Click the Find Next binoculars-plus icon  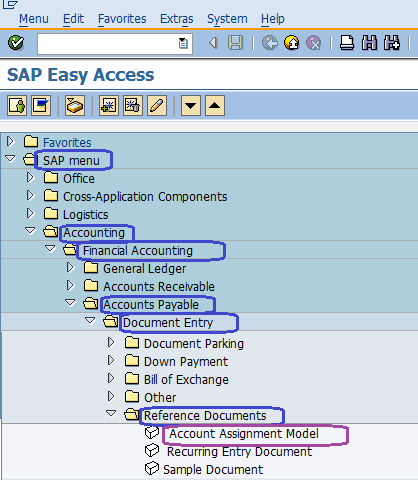pos(392,43)
